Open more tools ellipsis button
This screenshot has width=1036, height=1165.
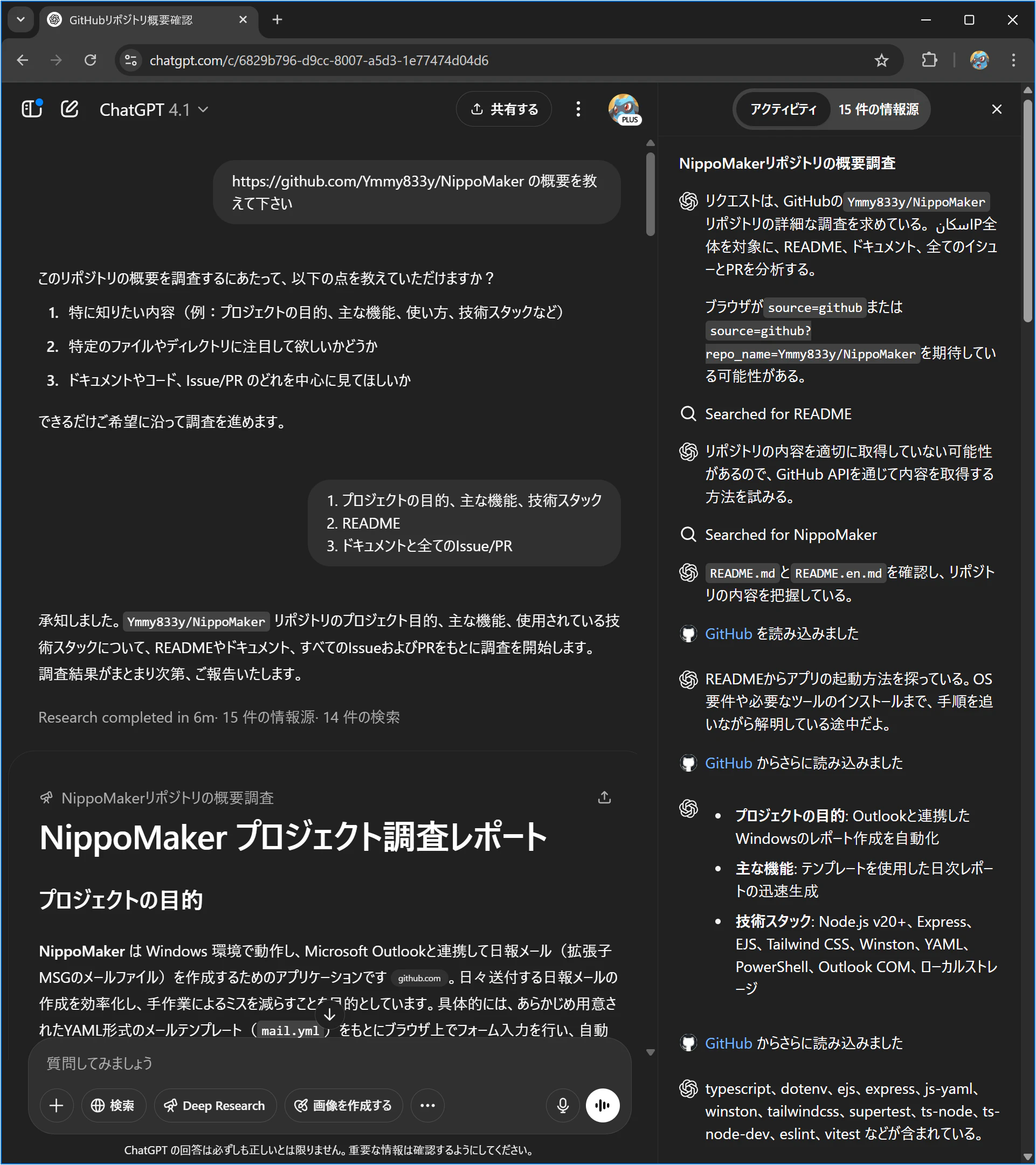coord(427,1106)
